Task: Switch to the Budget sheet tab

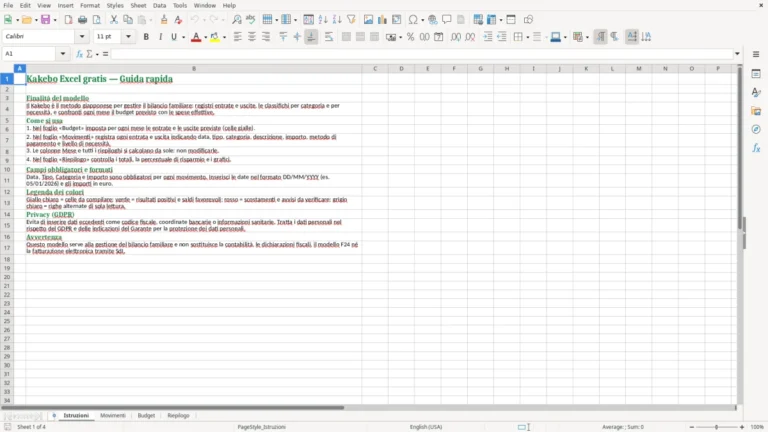Action: [x=146, y=415]
